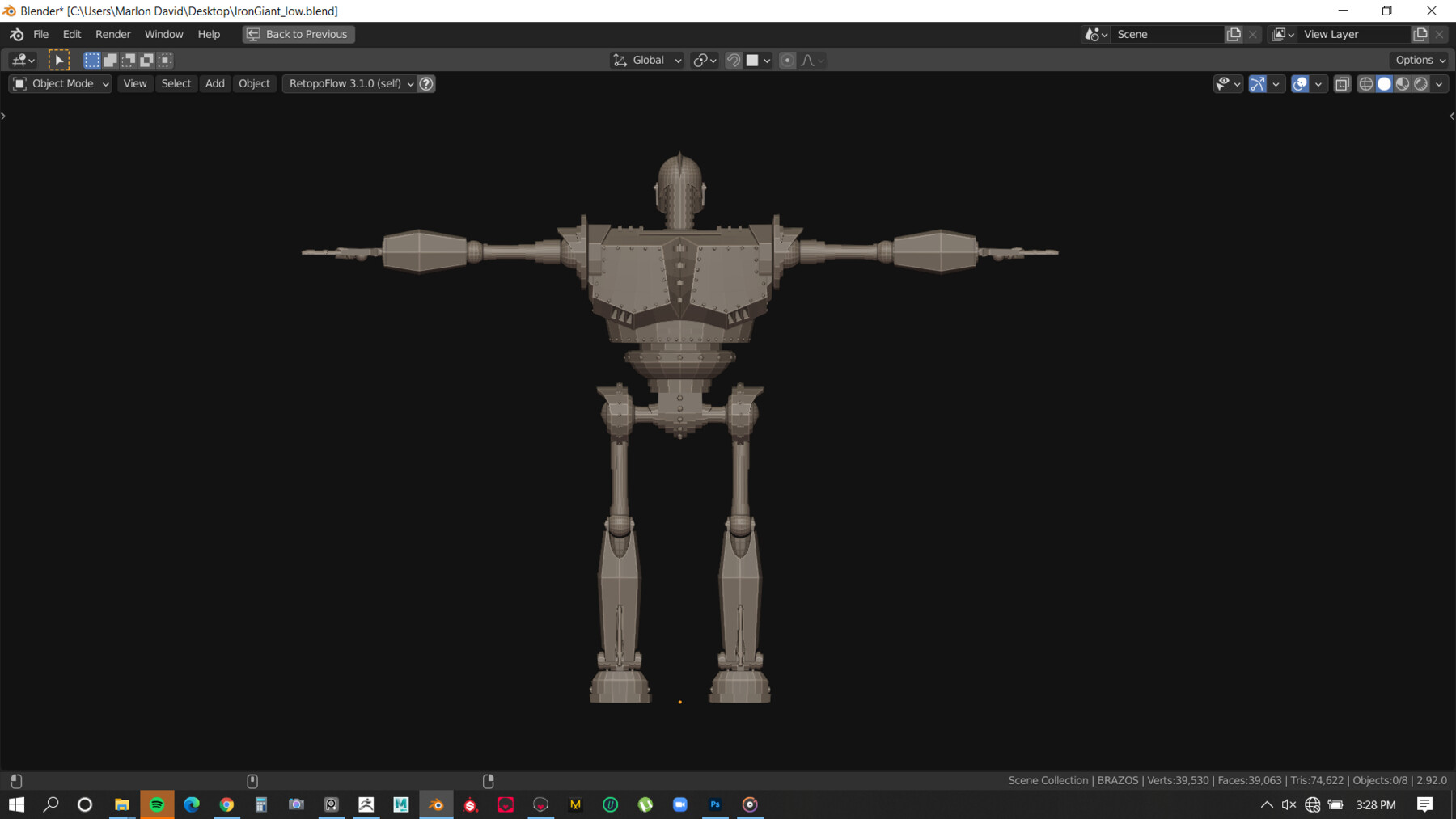Expand the Transform Orientation Global dropdown
This screenshot has width=1456, height=819.
click(x=645, y=60)
